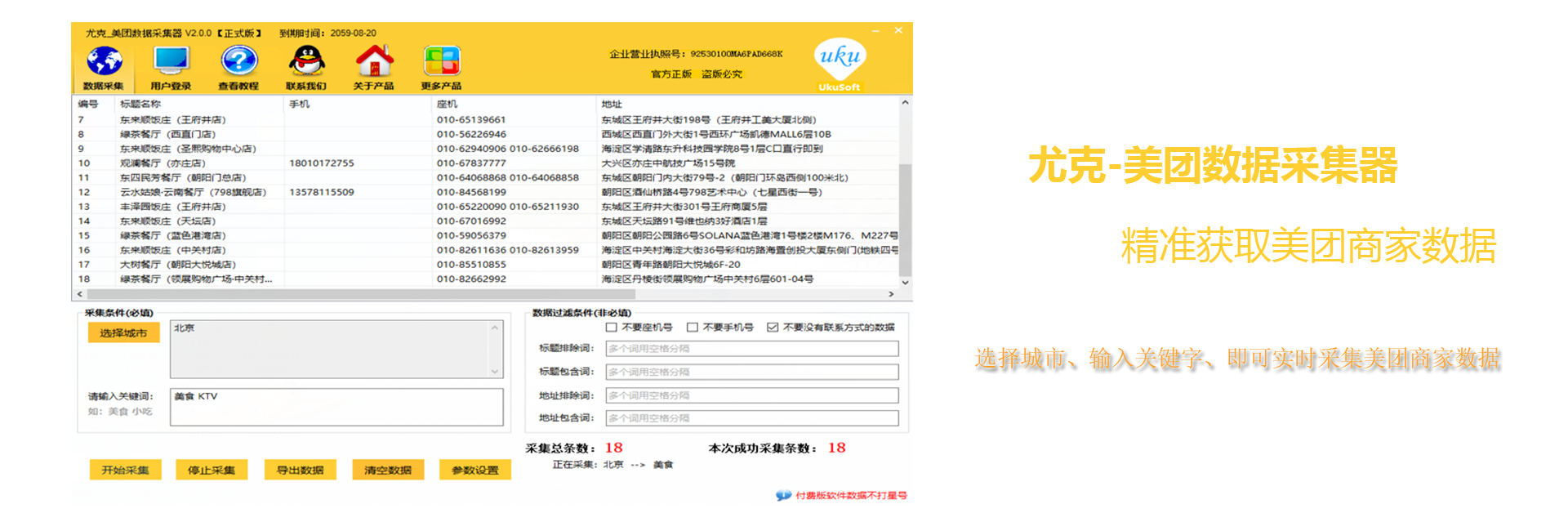Click the 标题包含词 input field
This screenshot has height=531, width=1568.
point(751,372)
